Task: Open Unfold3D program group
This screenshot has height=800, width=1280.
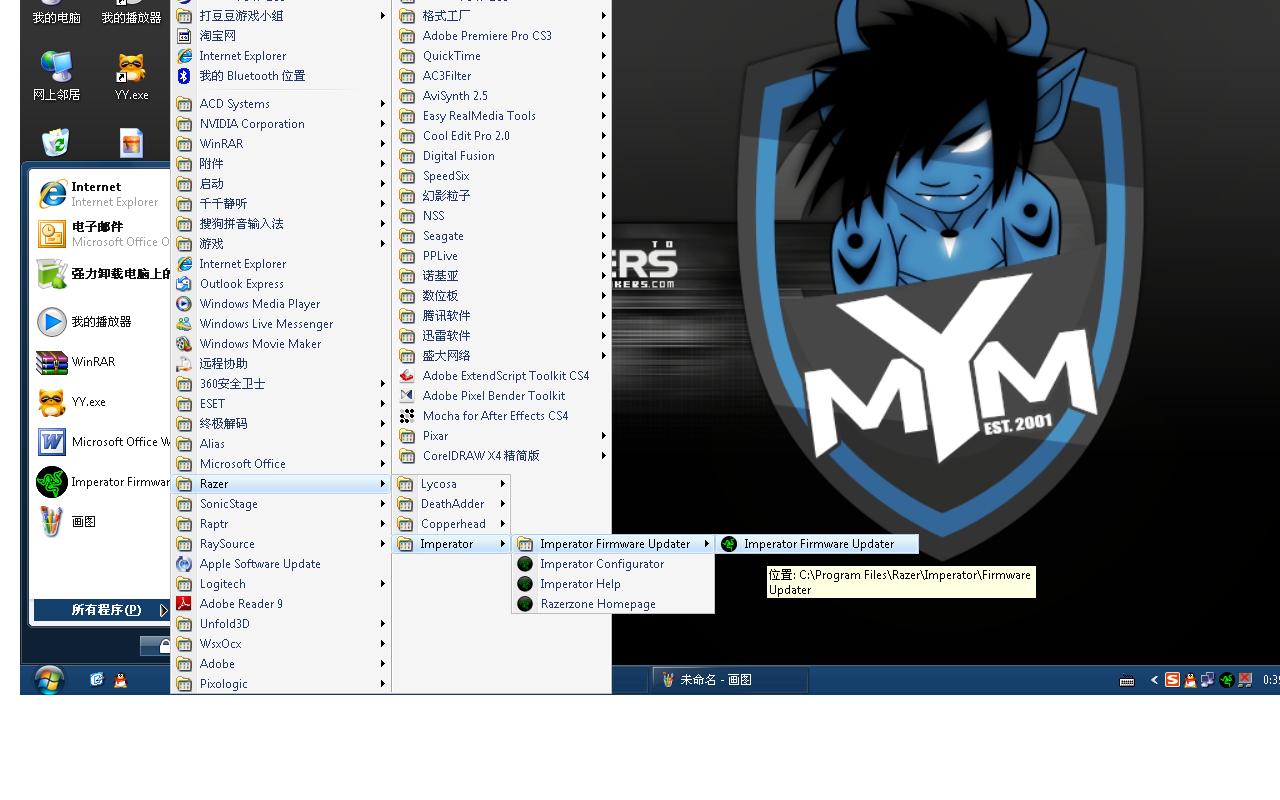Action: coord(280,624)
